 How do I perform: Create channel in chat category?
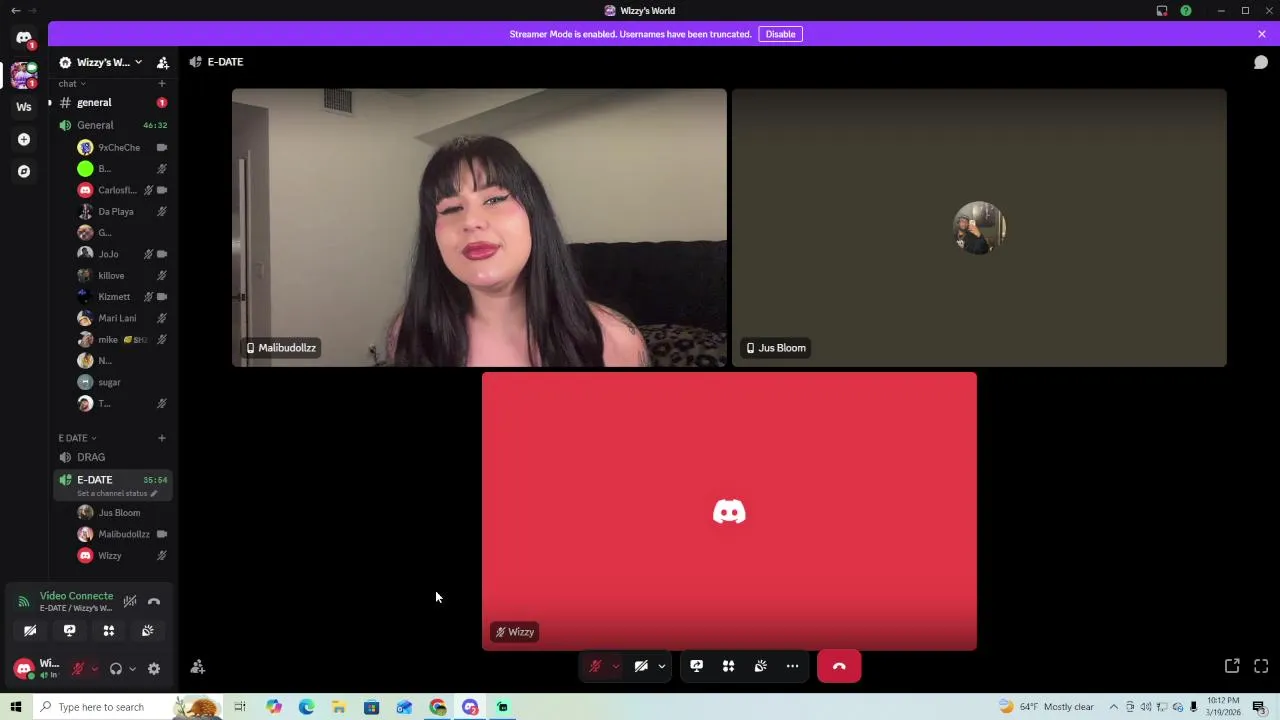[161, 84]
